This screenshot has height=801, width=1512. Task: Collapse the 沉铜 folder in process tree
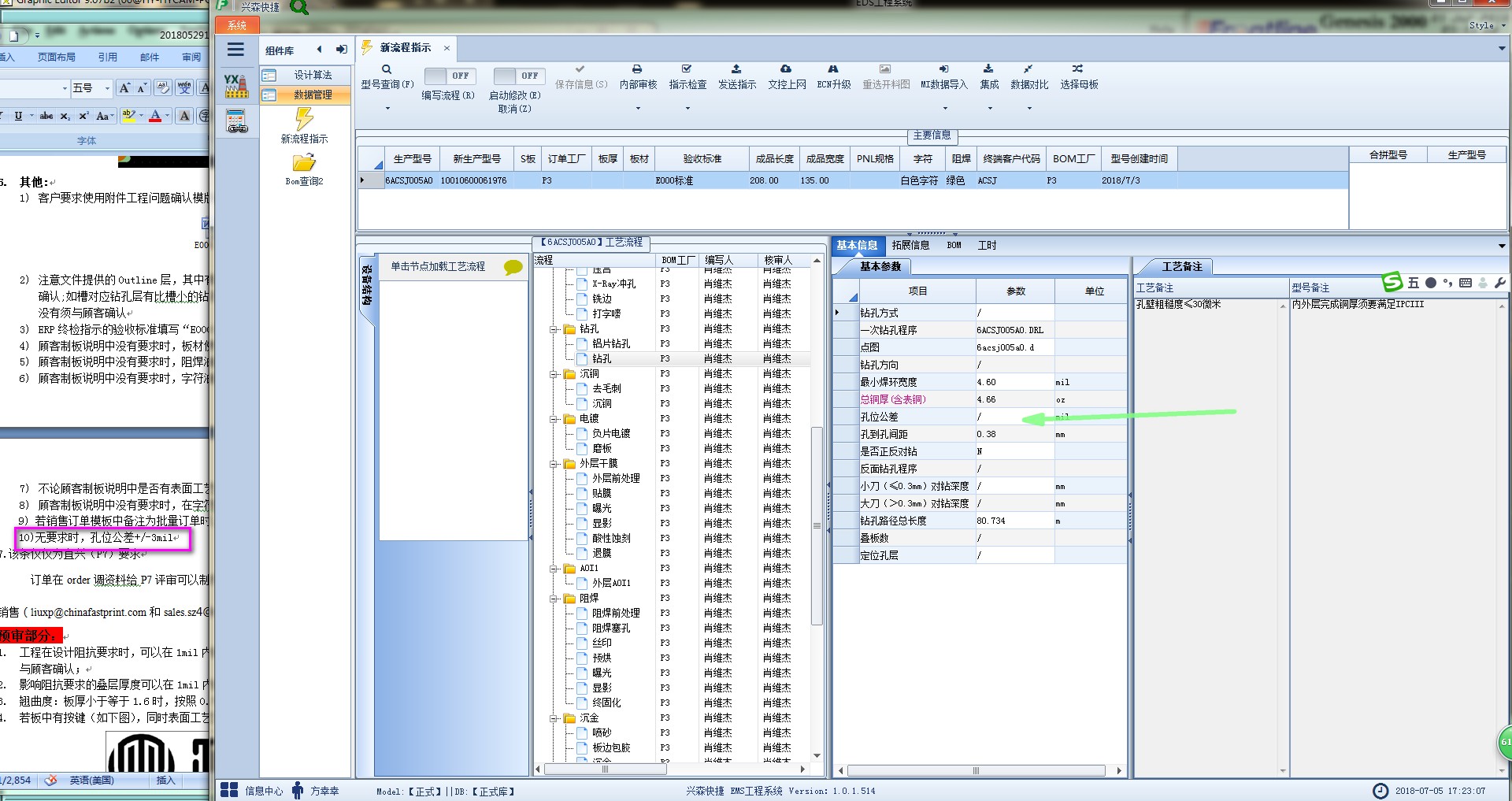(x=554, y=374)
